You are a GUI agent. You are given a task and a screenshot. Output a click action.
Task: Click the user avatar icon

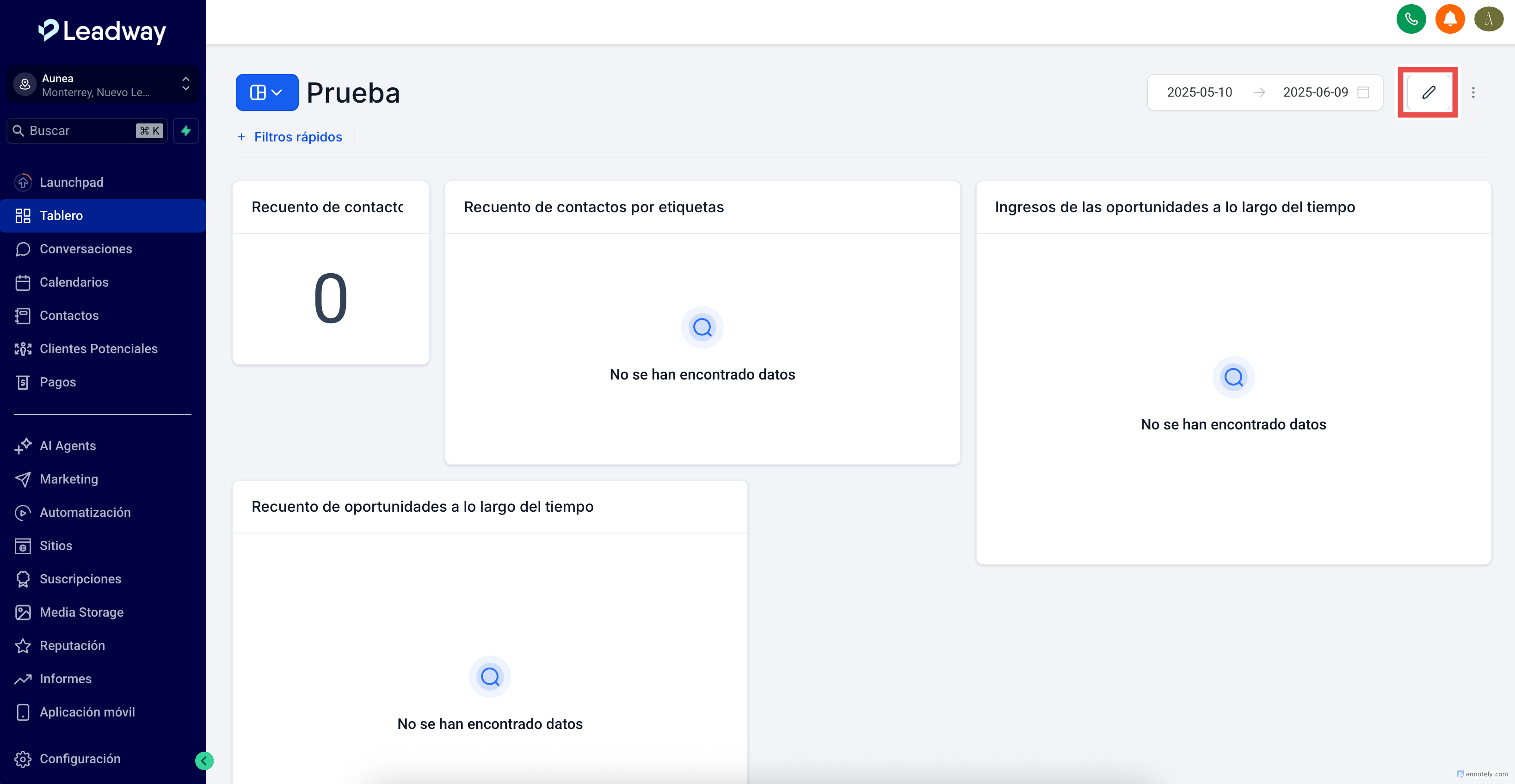point(1488,19)
